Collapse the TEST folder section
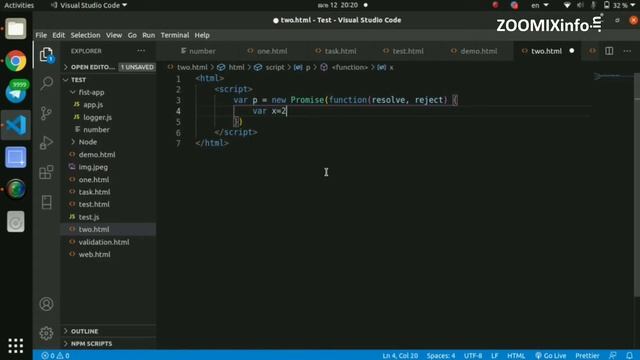This screenshot has width=640, height=360. (109, 80)
